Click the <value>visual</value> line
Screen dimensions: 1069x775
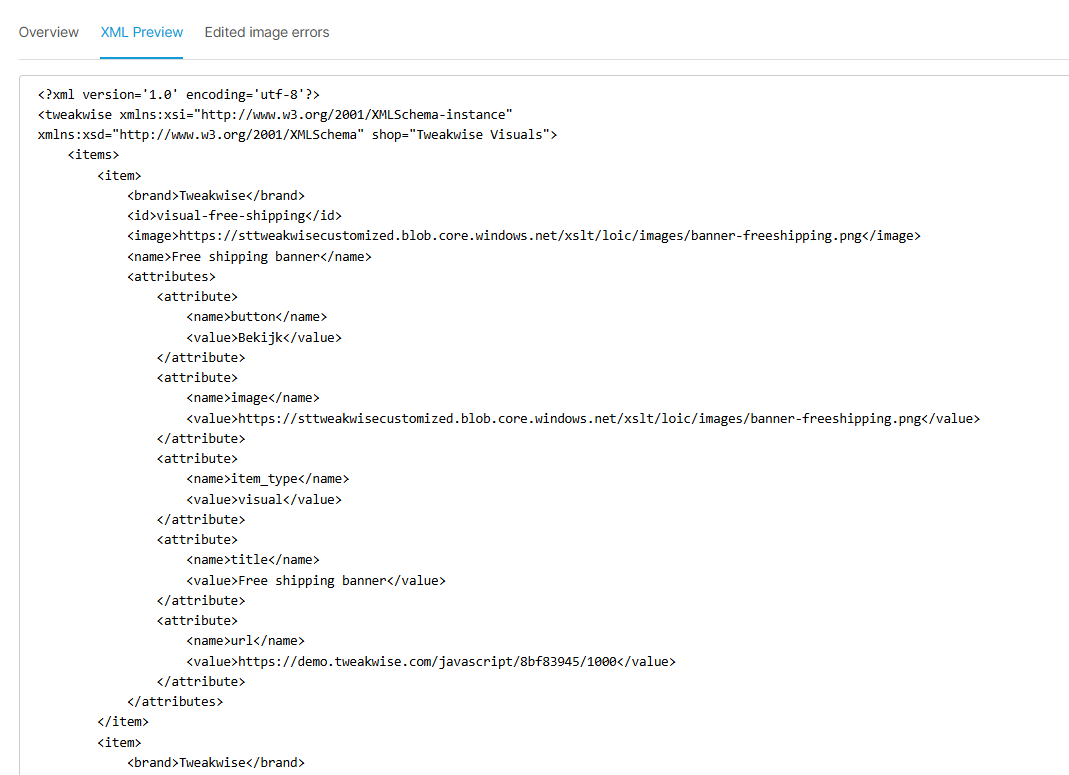pos(264,500)
